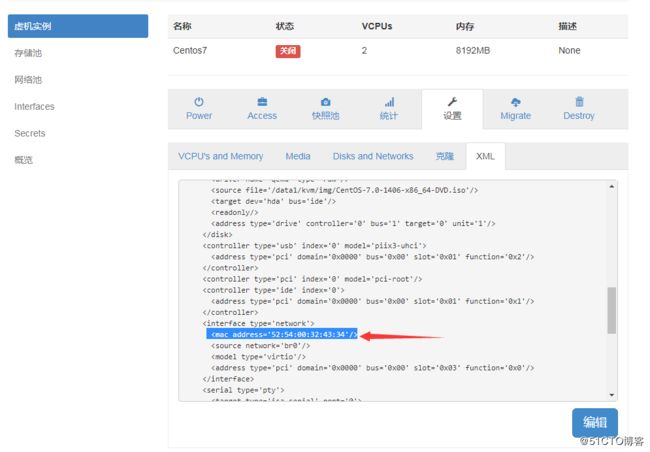Click the 8192MB memory value
Image resolution: width=650 pixels, height=452 pixels.
click(x=473, y=51)
